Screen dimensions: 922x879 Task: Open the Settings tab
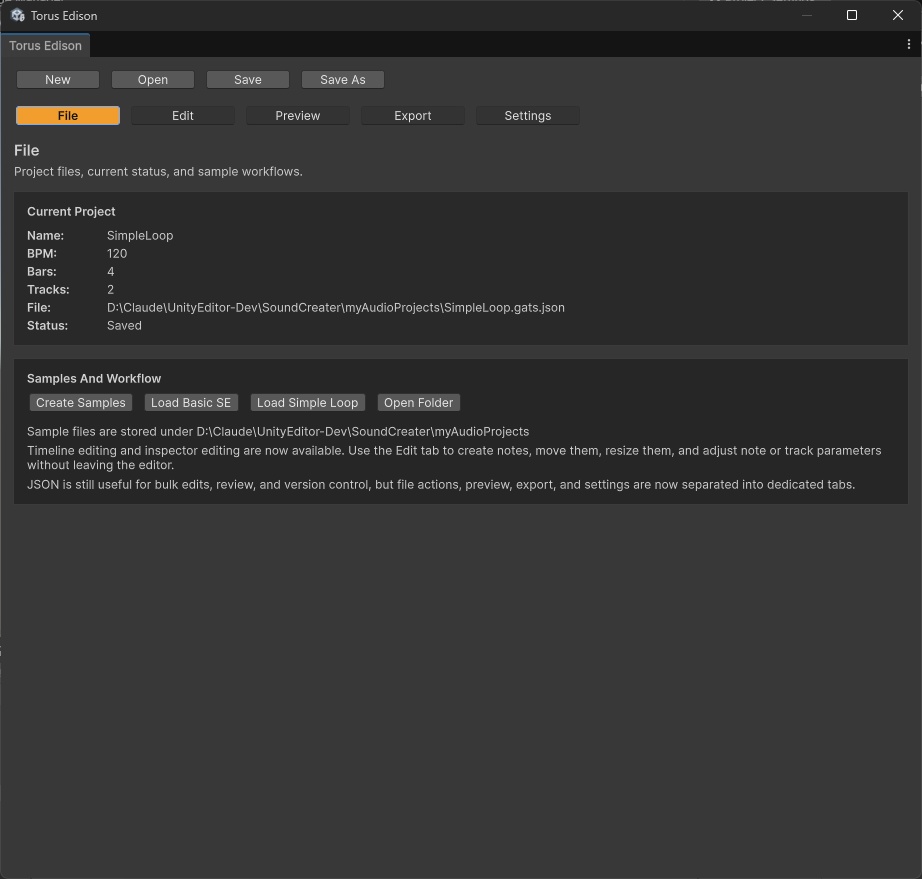[x=527, y=116]
